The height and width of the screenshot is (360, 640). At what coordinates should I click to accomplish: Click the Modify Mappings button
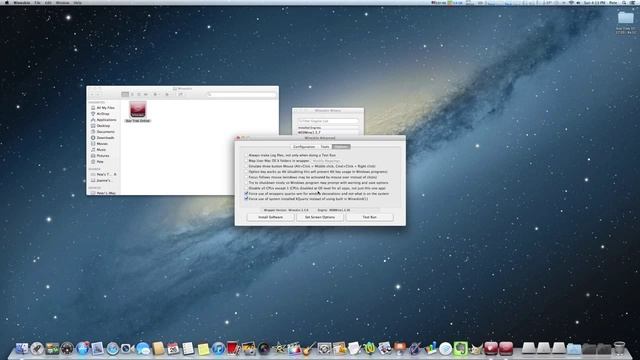point(326,161)
